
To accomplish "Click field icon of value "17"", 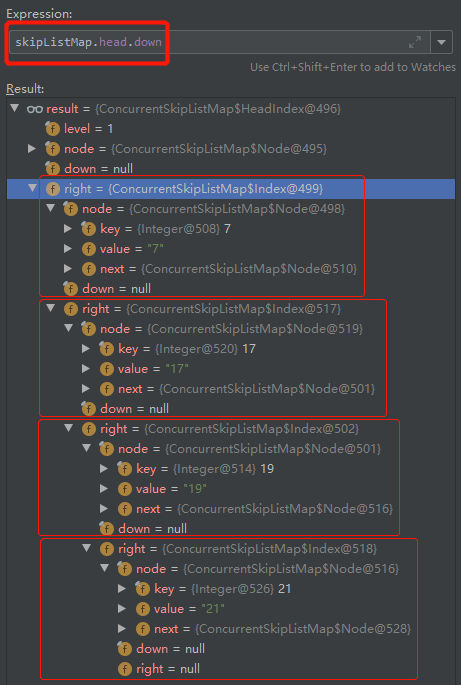I will (x=107, y=369).
